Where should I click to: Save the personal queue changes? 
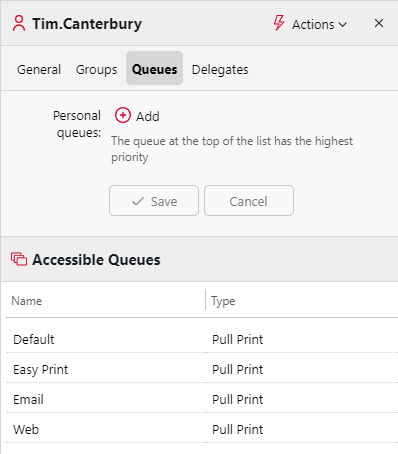point(154,201)
